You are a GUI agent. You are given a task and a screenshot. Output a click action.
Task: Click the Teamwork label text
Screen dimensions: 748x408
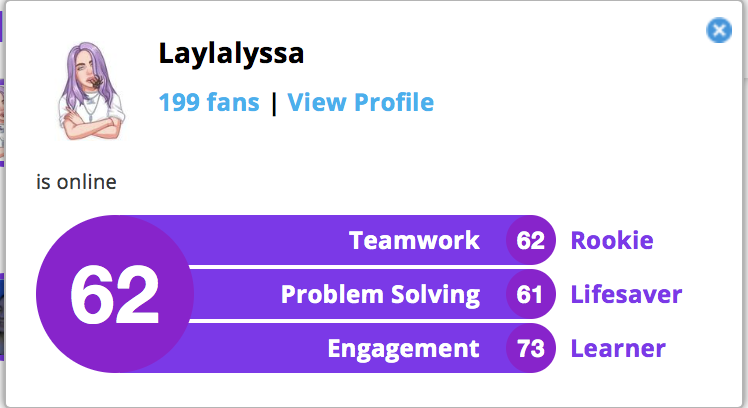(x=414, y=240)
